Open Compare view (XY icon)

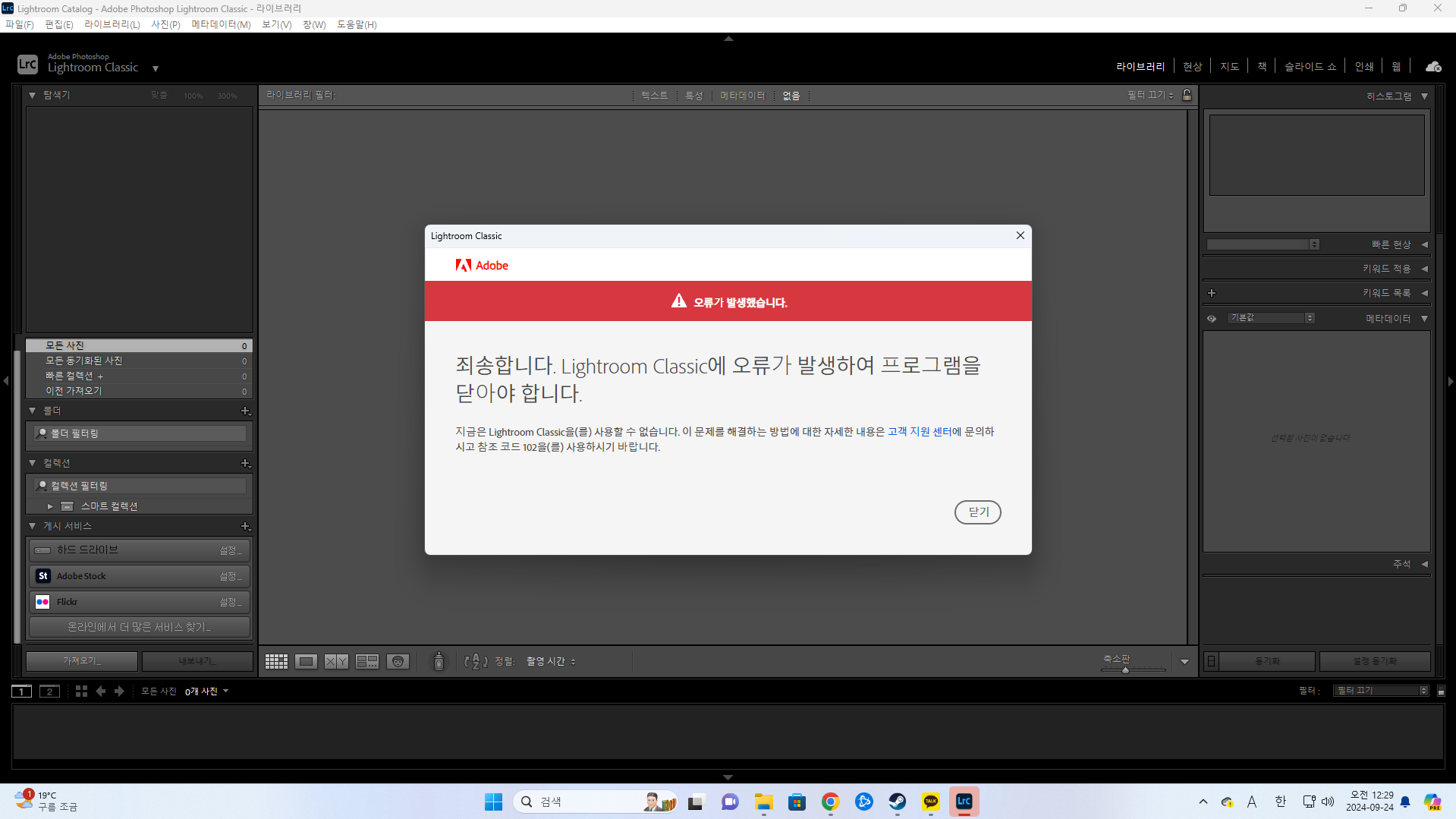click(335, 660)
